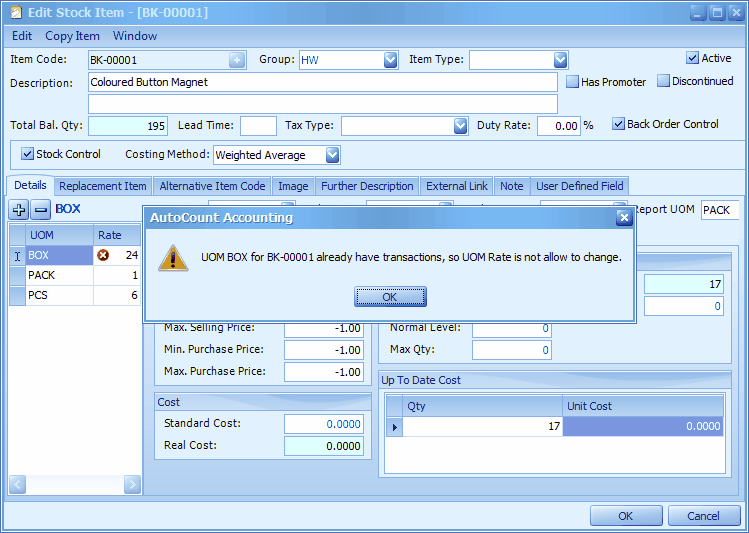Image resolution: width=749 pixels, height=533 pixels.
Task: Click the second empty description line field
Action: tap(323, 104)
